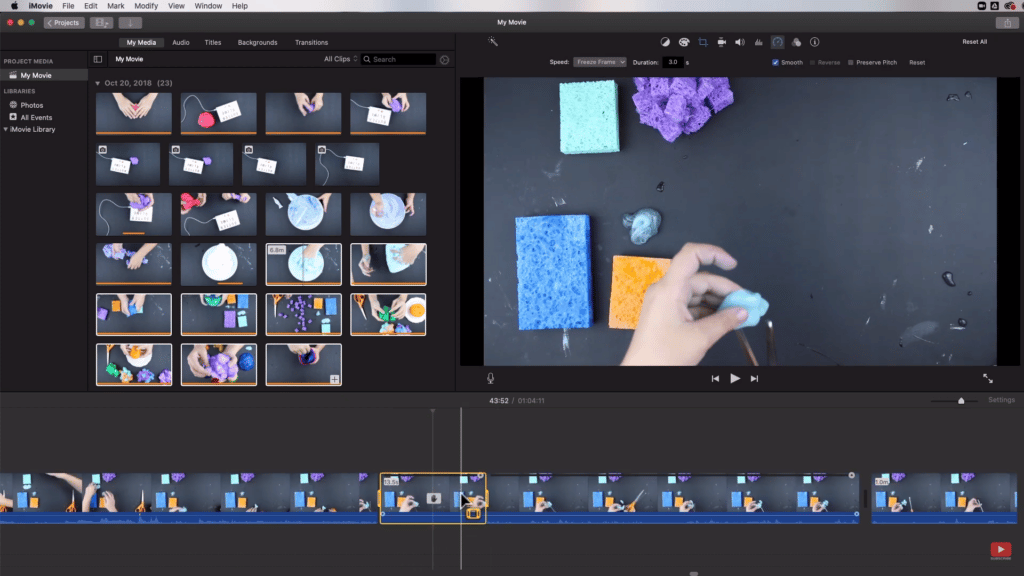The image size is (1024, 576).
Task: Open the Speed Freeze Frame dropdown
Action: pyautogui.click(x=600, y=62)
